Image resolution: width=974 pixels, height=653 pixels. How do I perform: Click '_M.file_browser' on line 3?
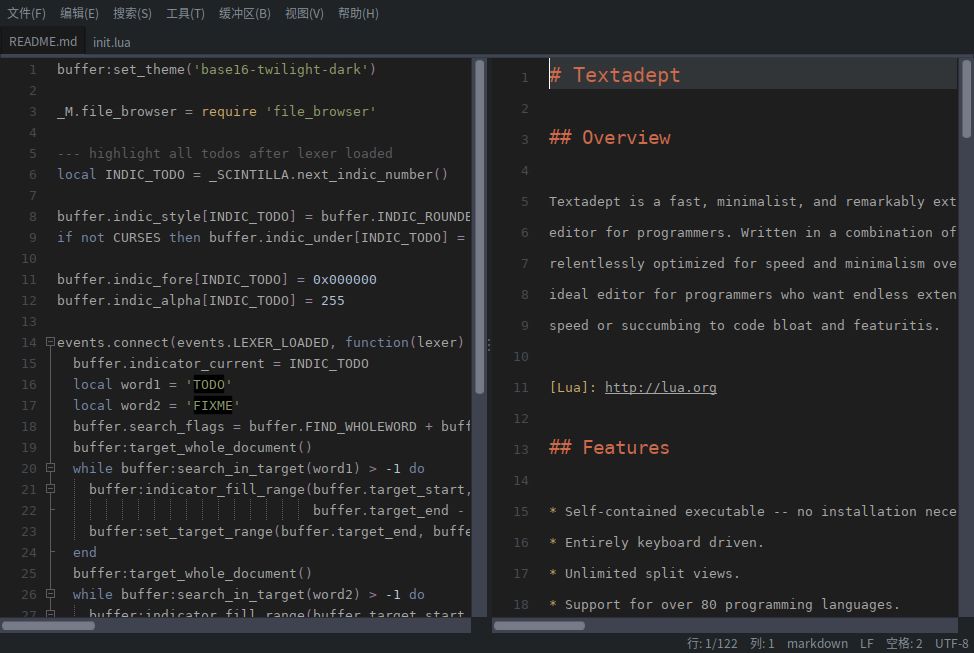[x=117, y=111]
